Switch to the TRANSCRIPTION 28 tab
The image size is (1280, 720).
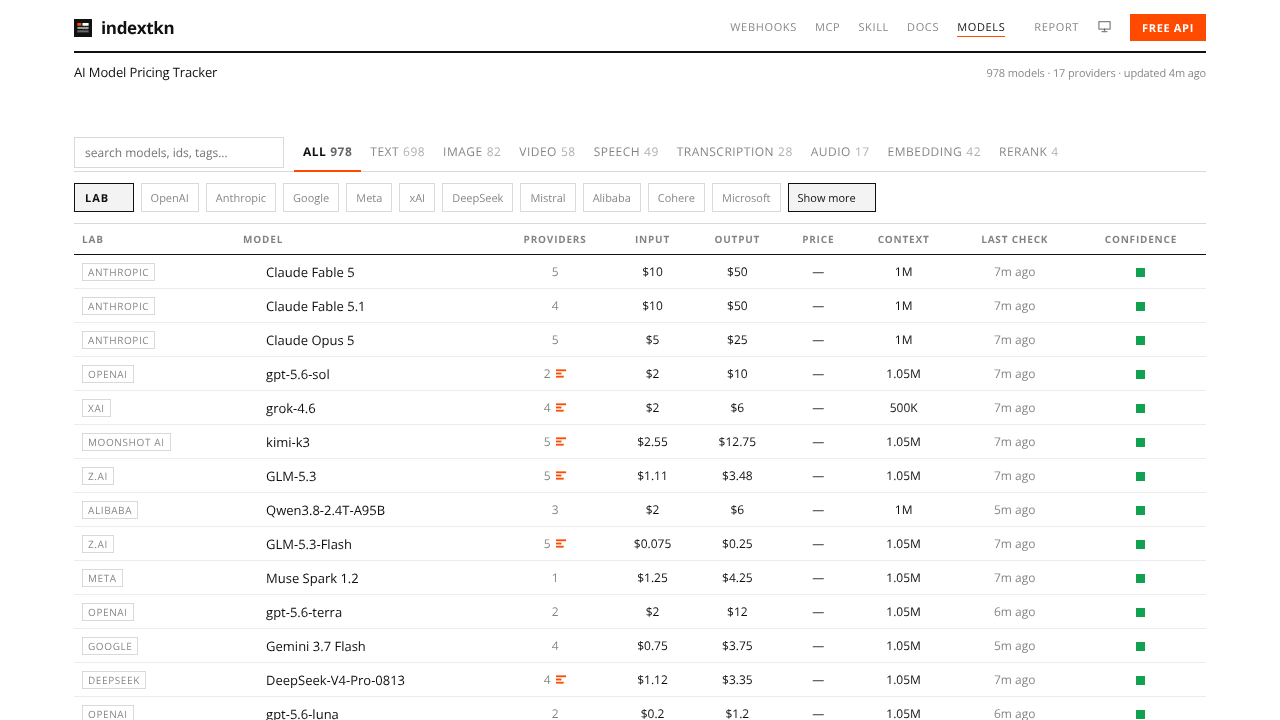click(734, 152)
